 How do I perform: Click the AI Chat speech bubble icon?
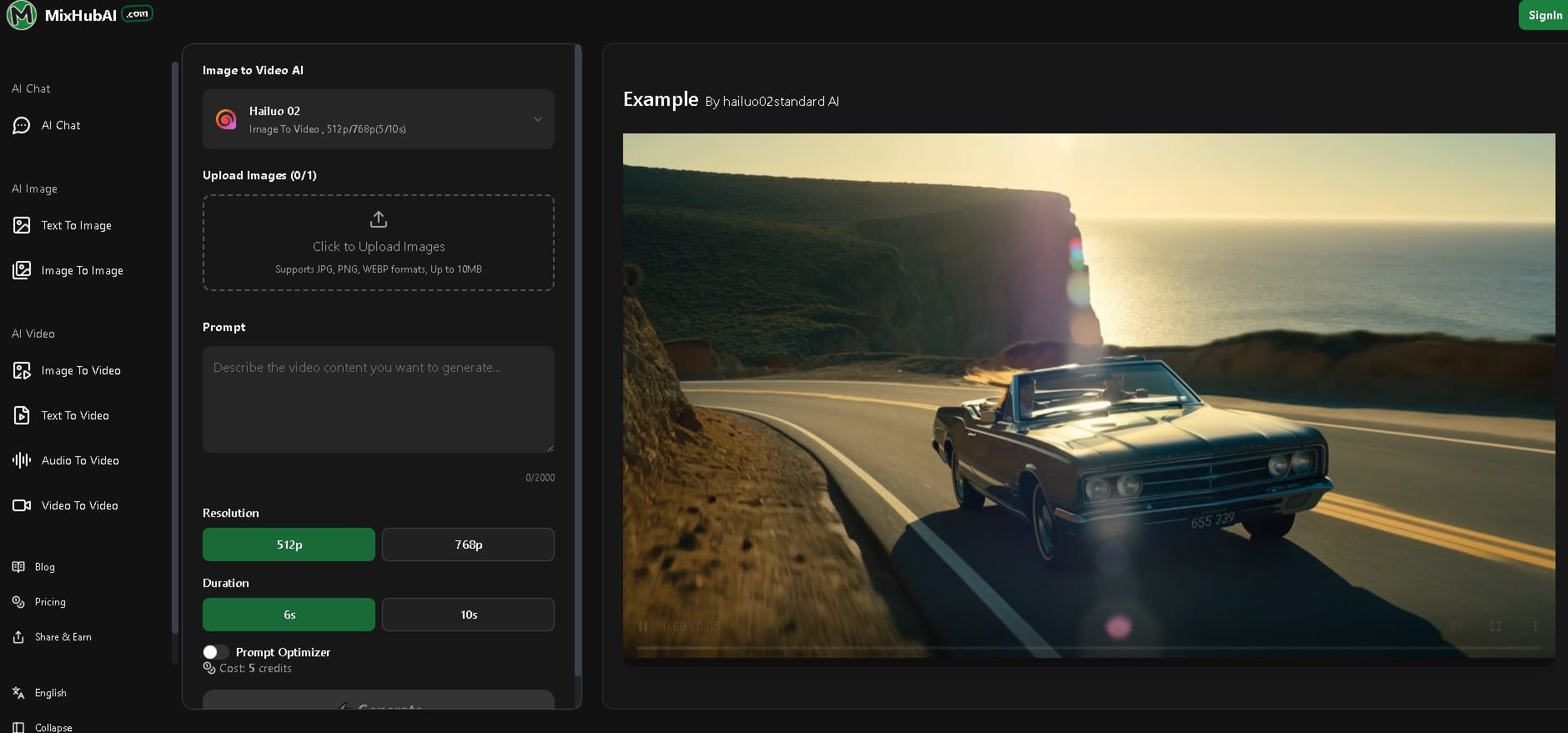(x=22, y=125)
